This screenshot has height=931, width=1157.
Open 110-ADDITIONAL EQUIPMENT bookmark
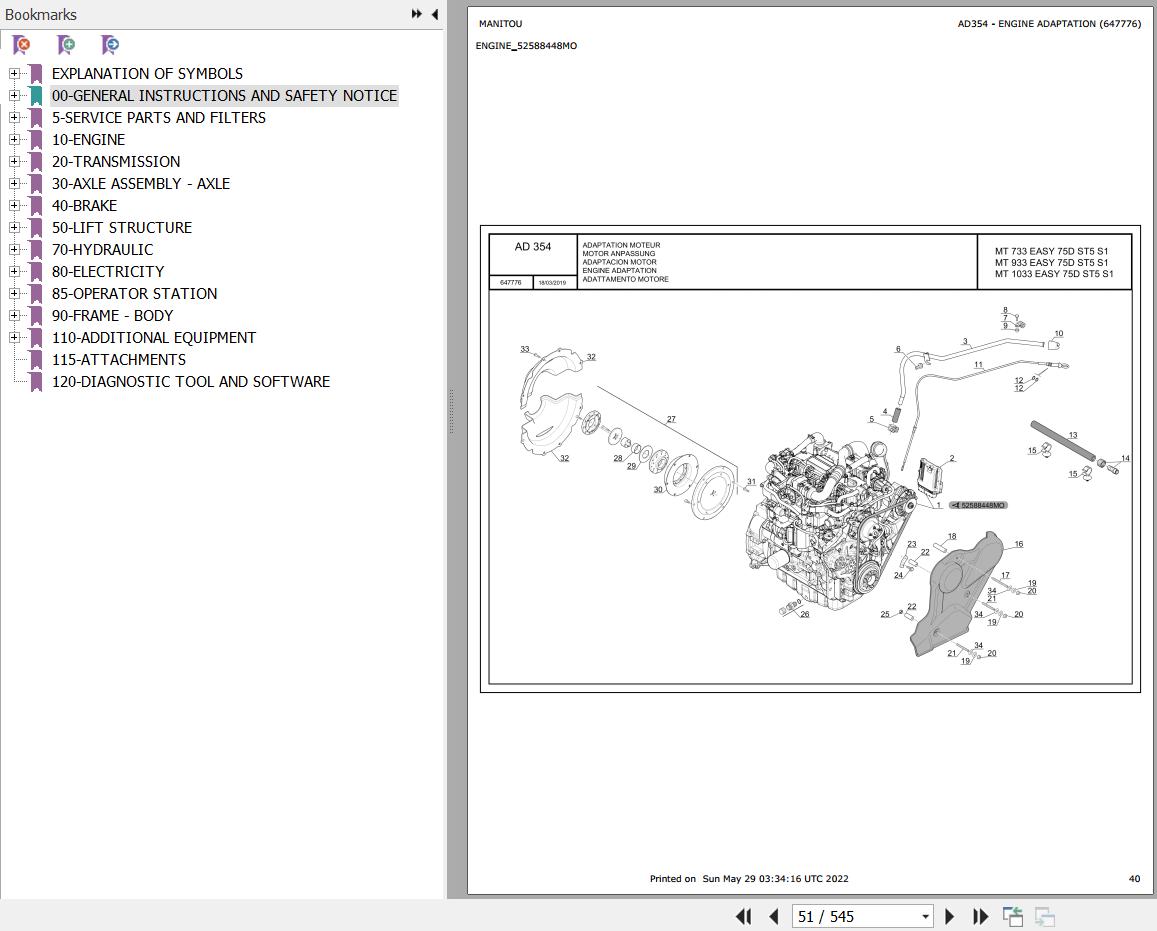(153, 338)
